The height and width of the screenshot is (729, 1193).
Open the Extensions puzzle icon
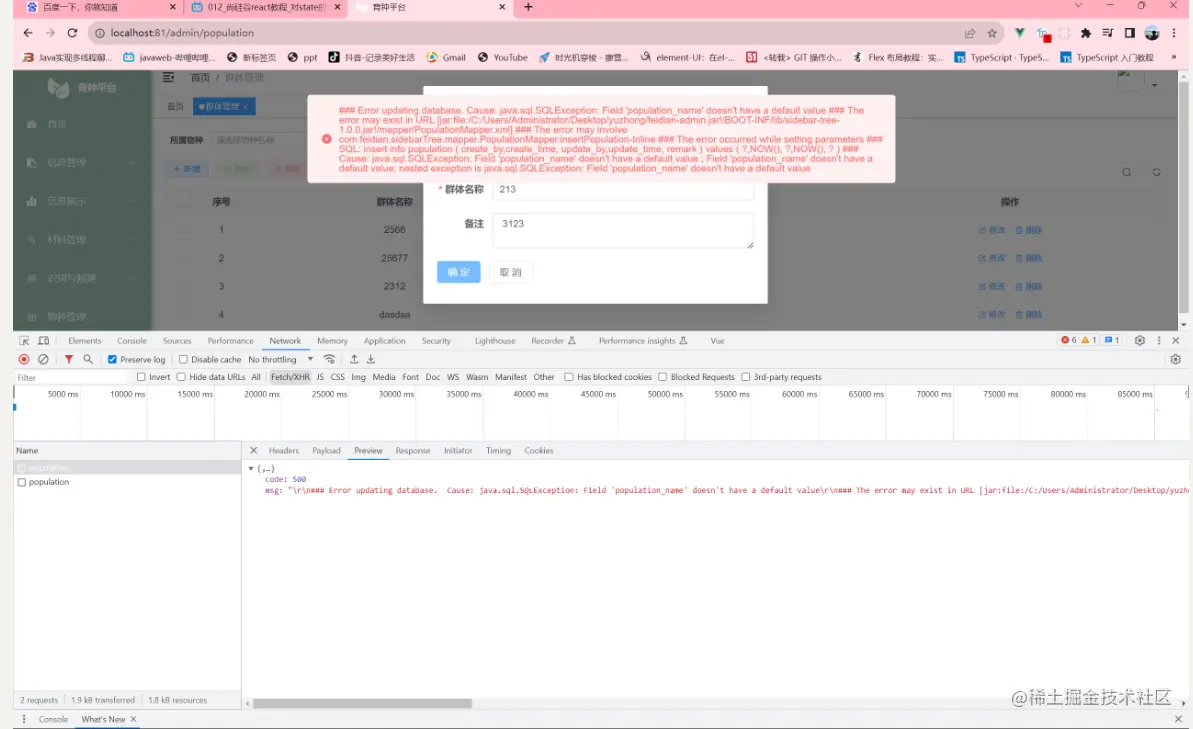[x=1086, y=33]
